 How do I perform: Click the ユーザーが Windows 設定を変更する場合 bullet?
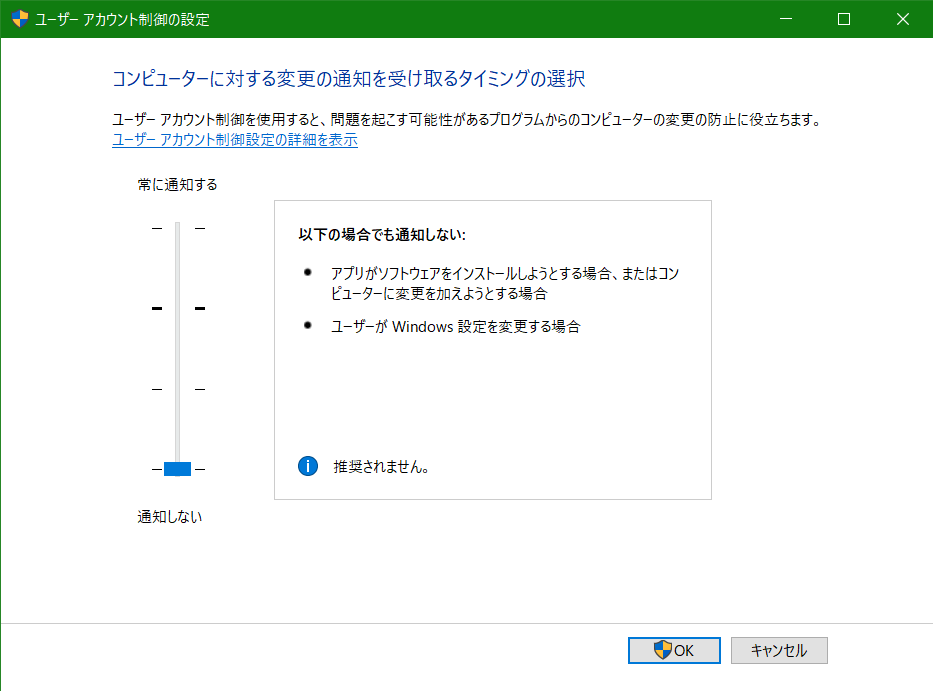click(x=455, y=326)
